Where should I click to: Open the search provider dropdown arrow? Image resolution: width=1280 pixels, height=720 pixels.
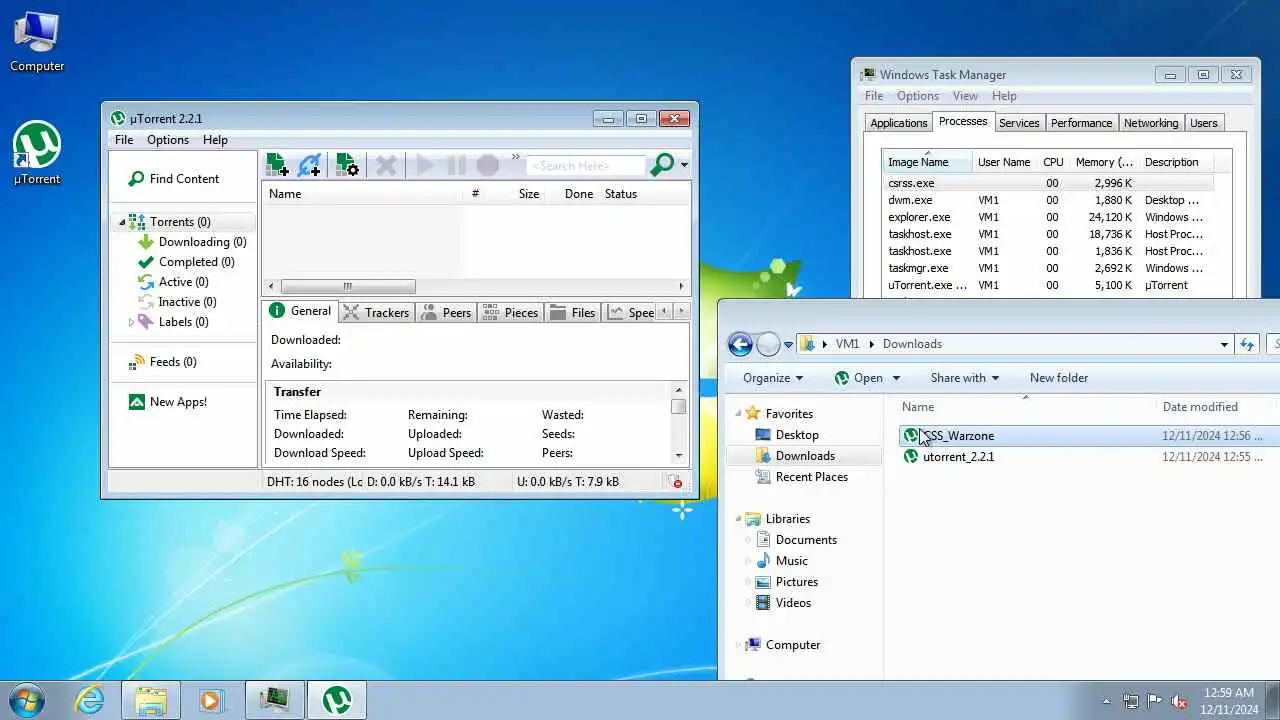coord(684,165)
